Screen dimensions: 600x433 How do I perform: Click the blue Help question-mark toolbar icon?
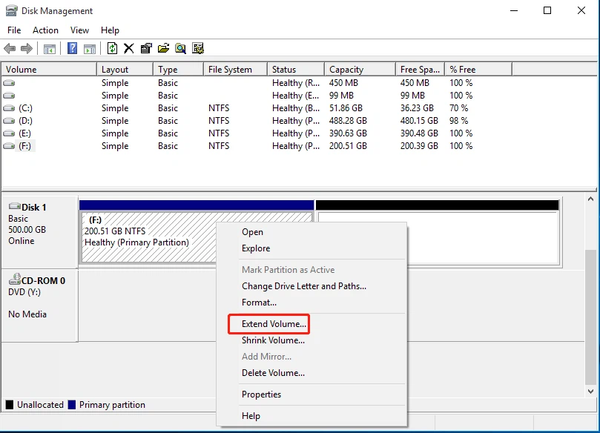pos(73,48)
